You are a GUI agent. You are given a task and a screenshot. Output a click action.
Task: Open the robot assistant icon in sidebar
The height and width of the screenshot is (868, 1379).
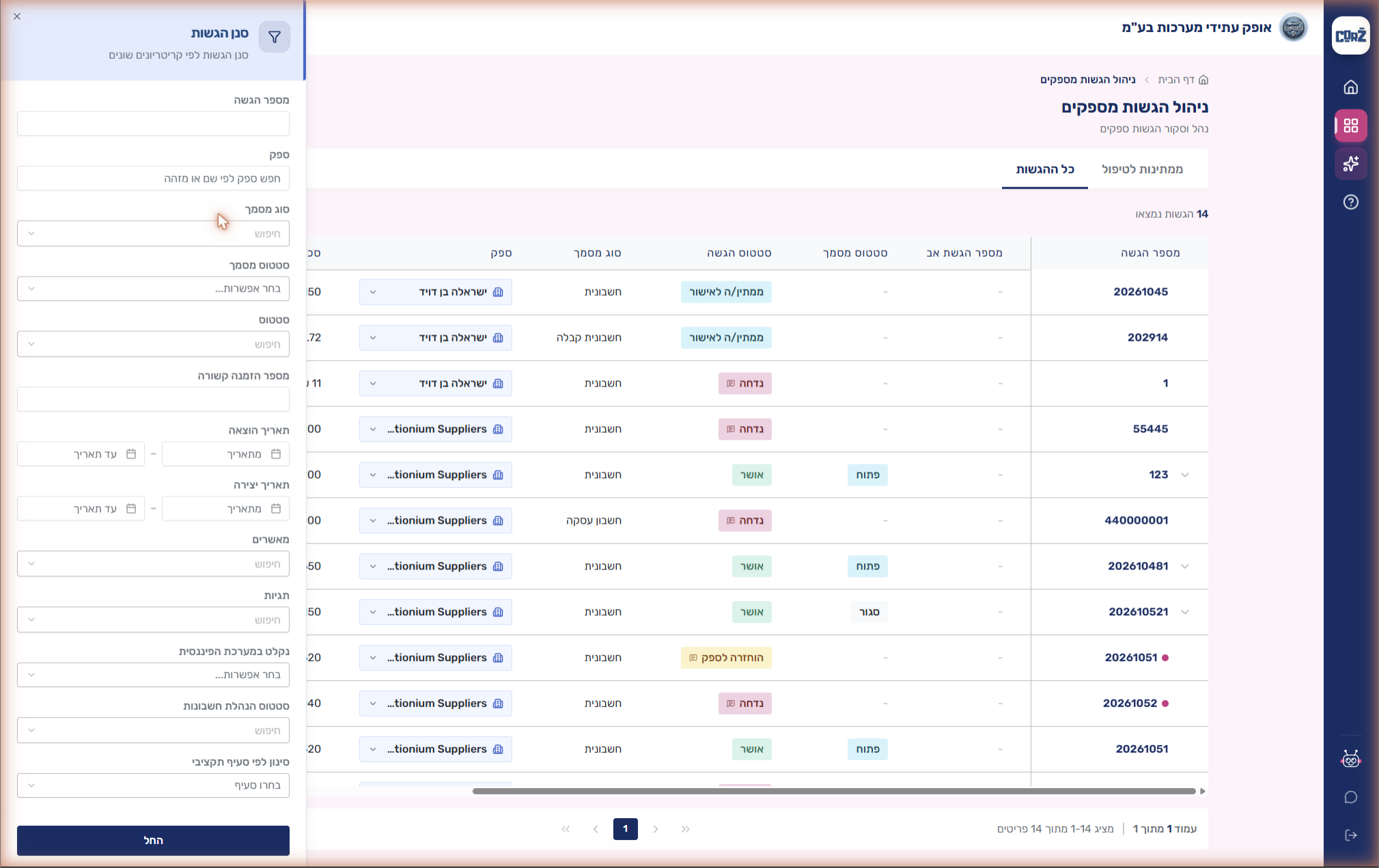pyautogui.click(x=1350, y=759)
